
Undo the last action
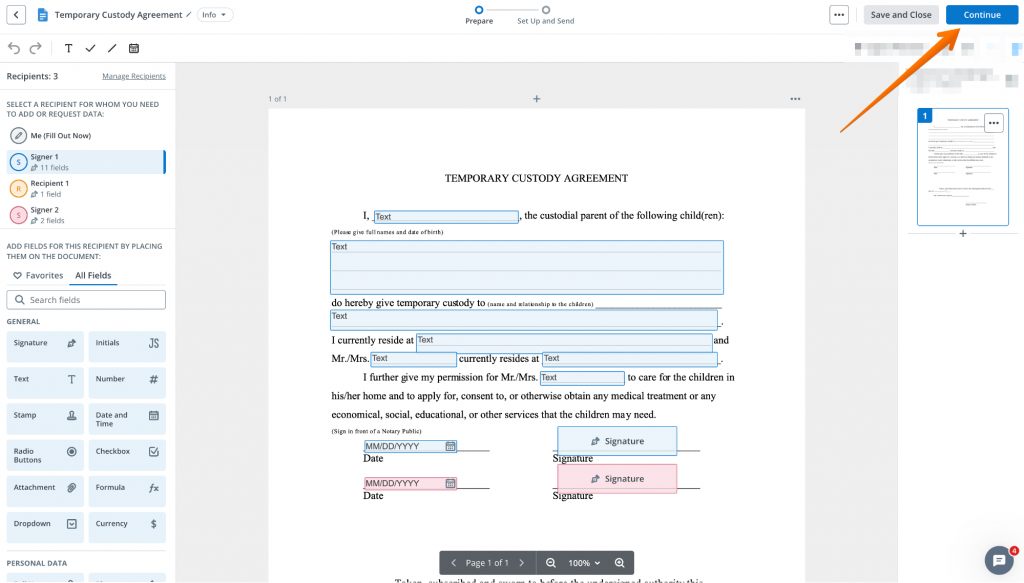14,48
